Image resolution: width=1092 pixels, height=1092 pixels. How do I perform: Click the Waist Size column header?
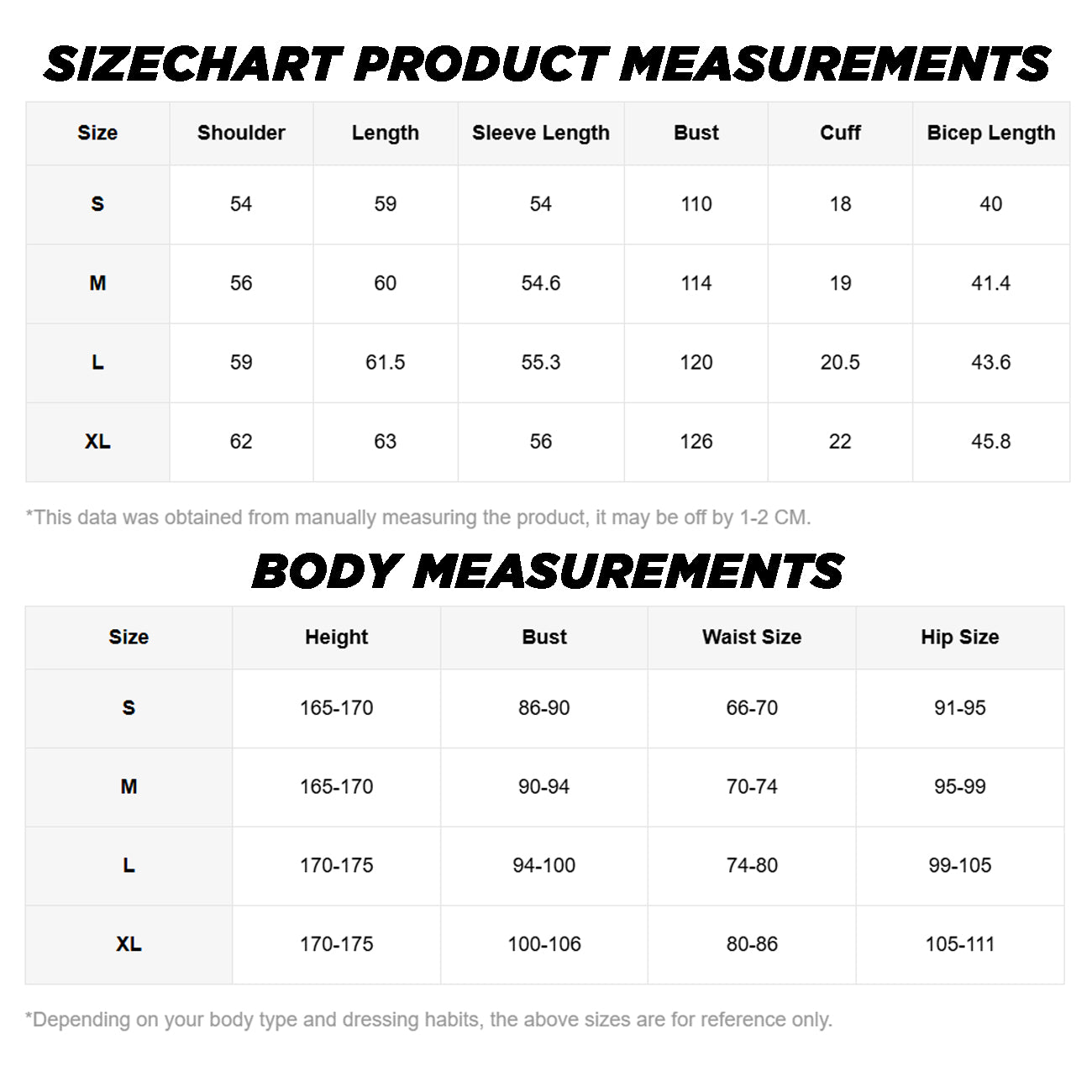click(752, 637)
